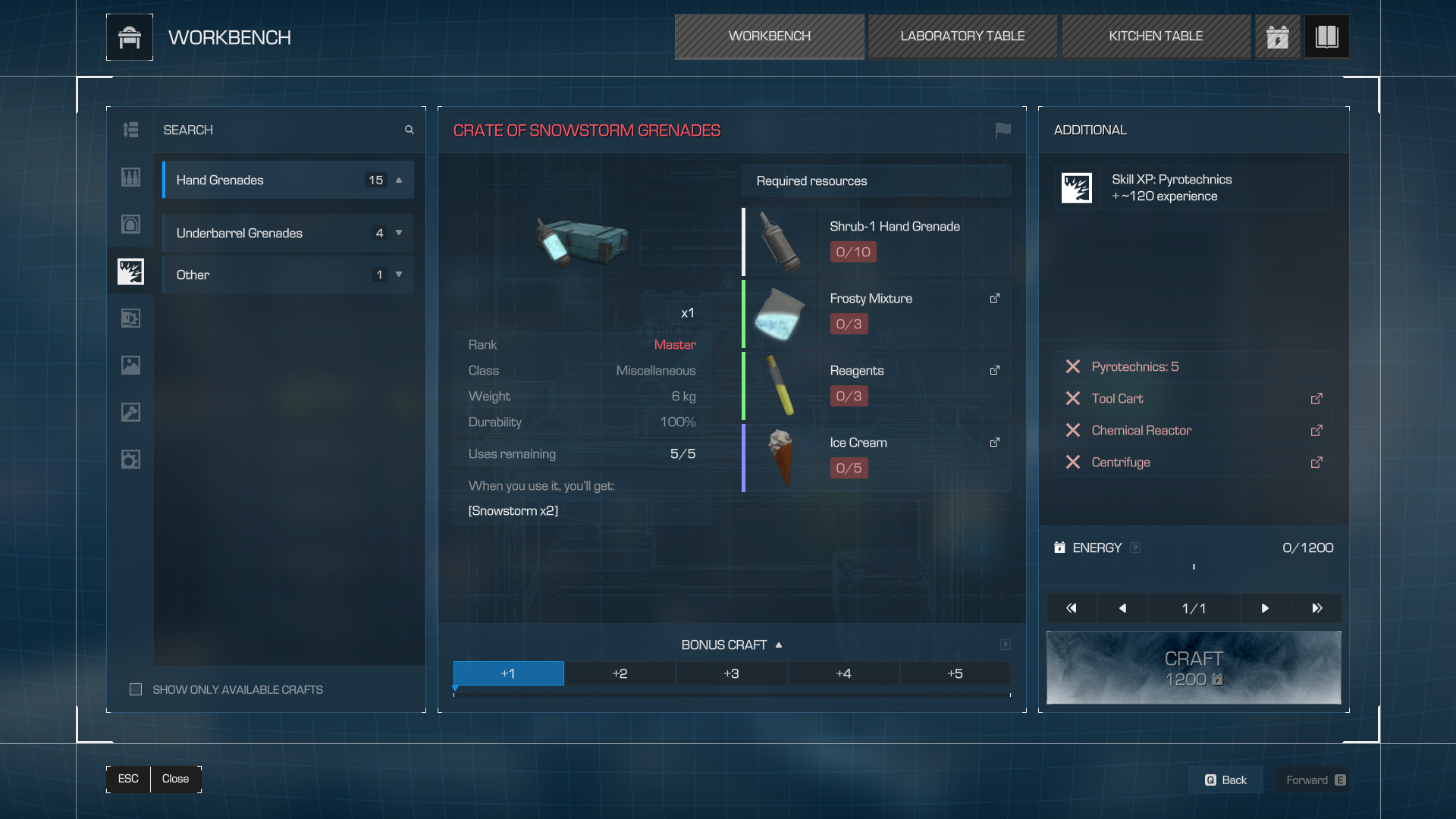Select the ammunition category sidebar icon

click(130, 177)
